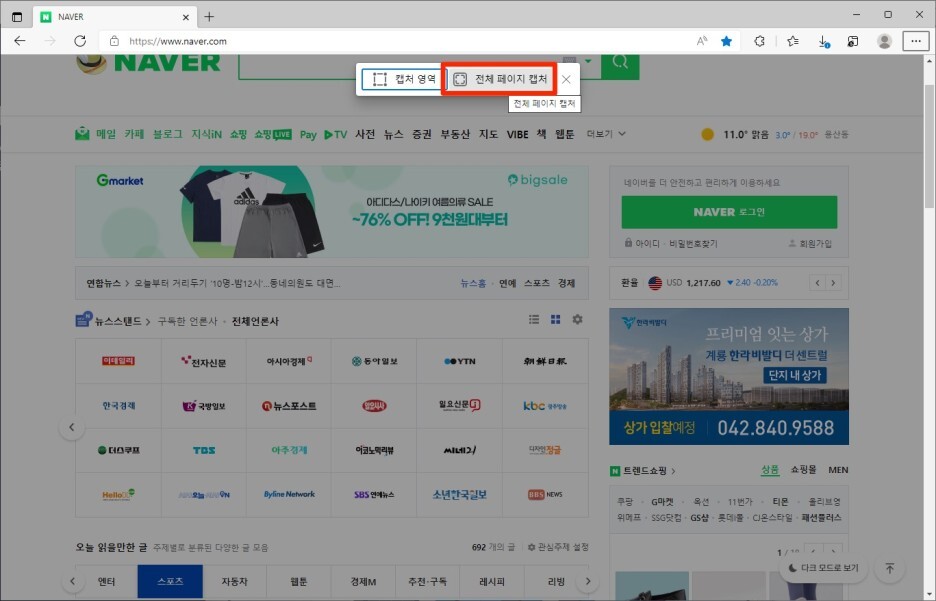Open the 쇼핑LIVE menu item

[x=273, y=134]
